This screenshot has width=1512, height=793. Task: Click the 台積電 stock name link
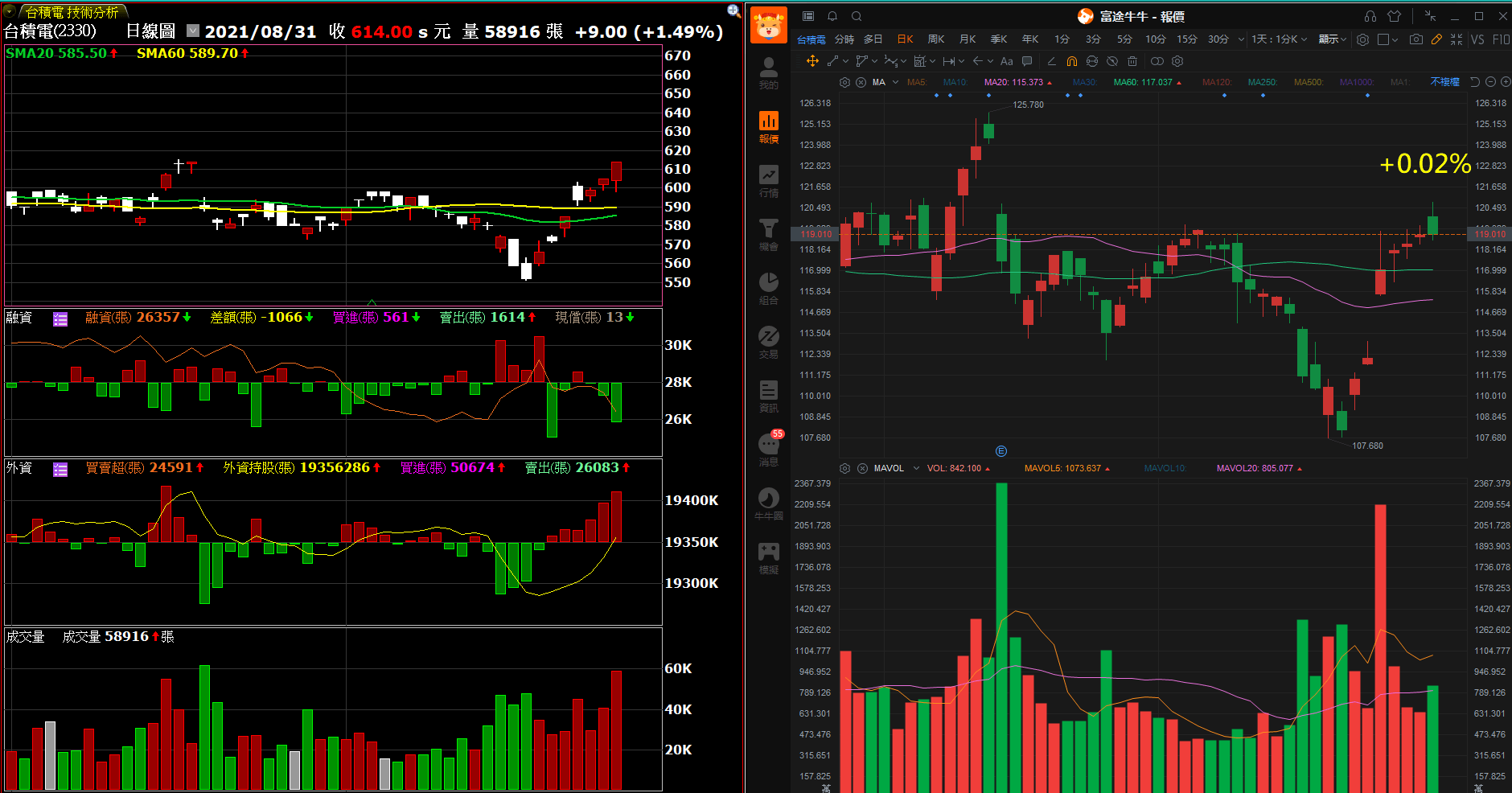(x=811, y=39)
